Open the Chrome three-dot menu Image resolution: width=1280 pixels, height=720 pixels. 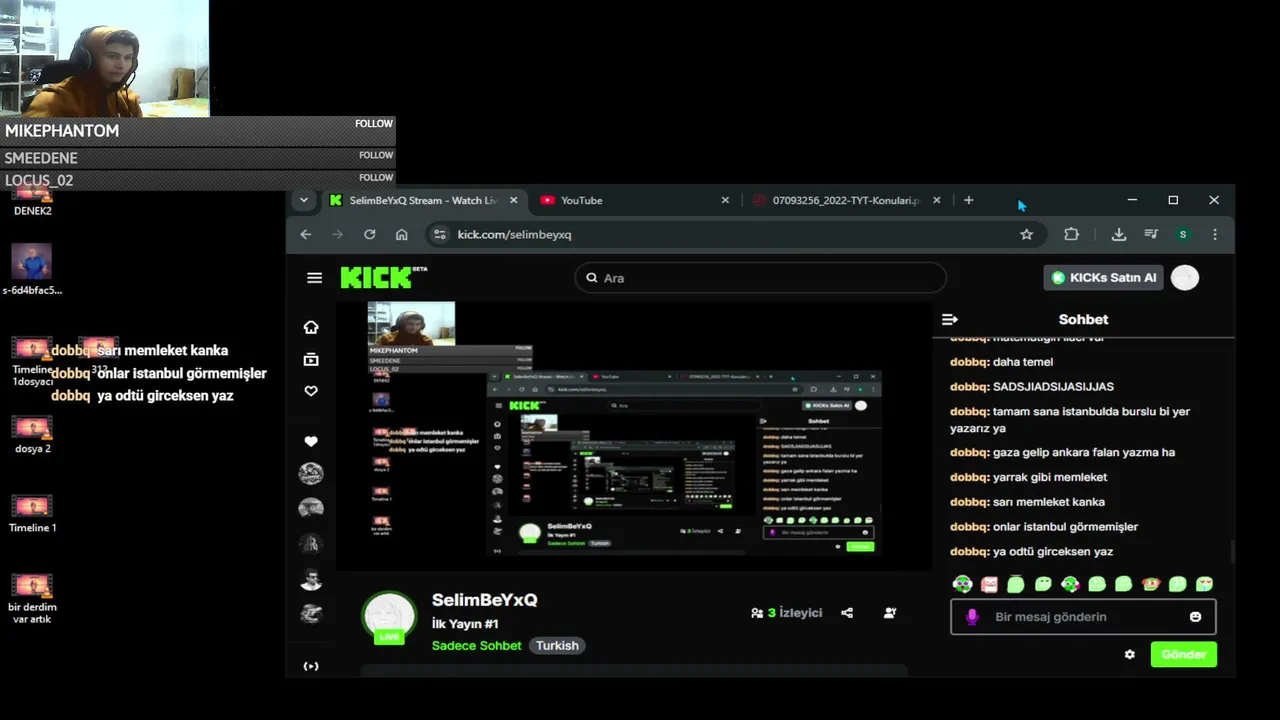(x=1215, y=234)
